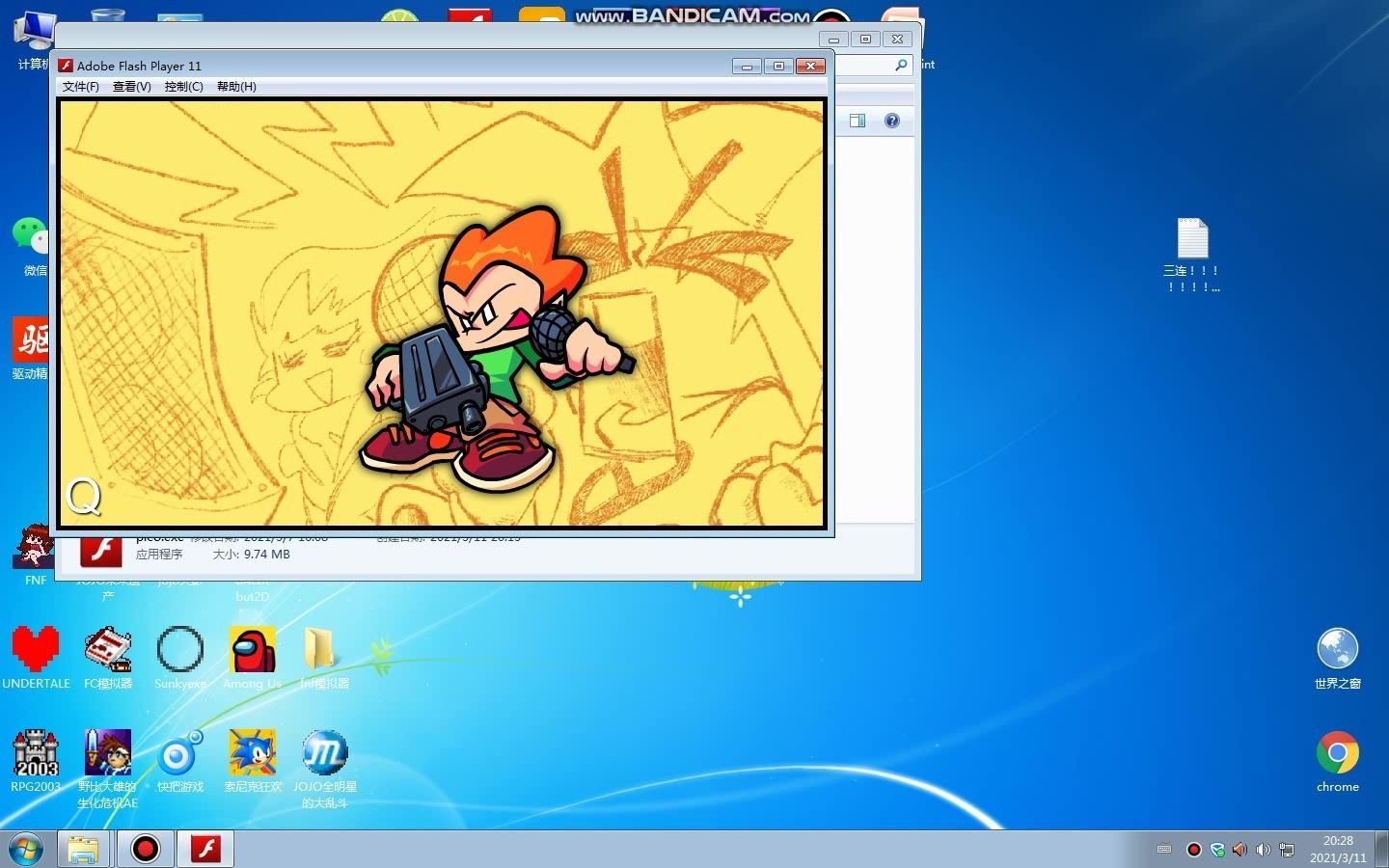Viewport: 1389px width, 868px height.
Task: Maximize the Adobe Flash Player 11 window
Action: [x=778, y=66]
